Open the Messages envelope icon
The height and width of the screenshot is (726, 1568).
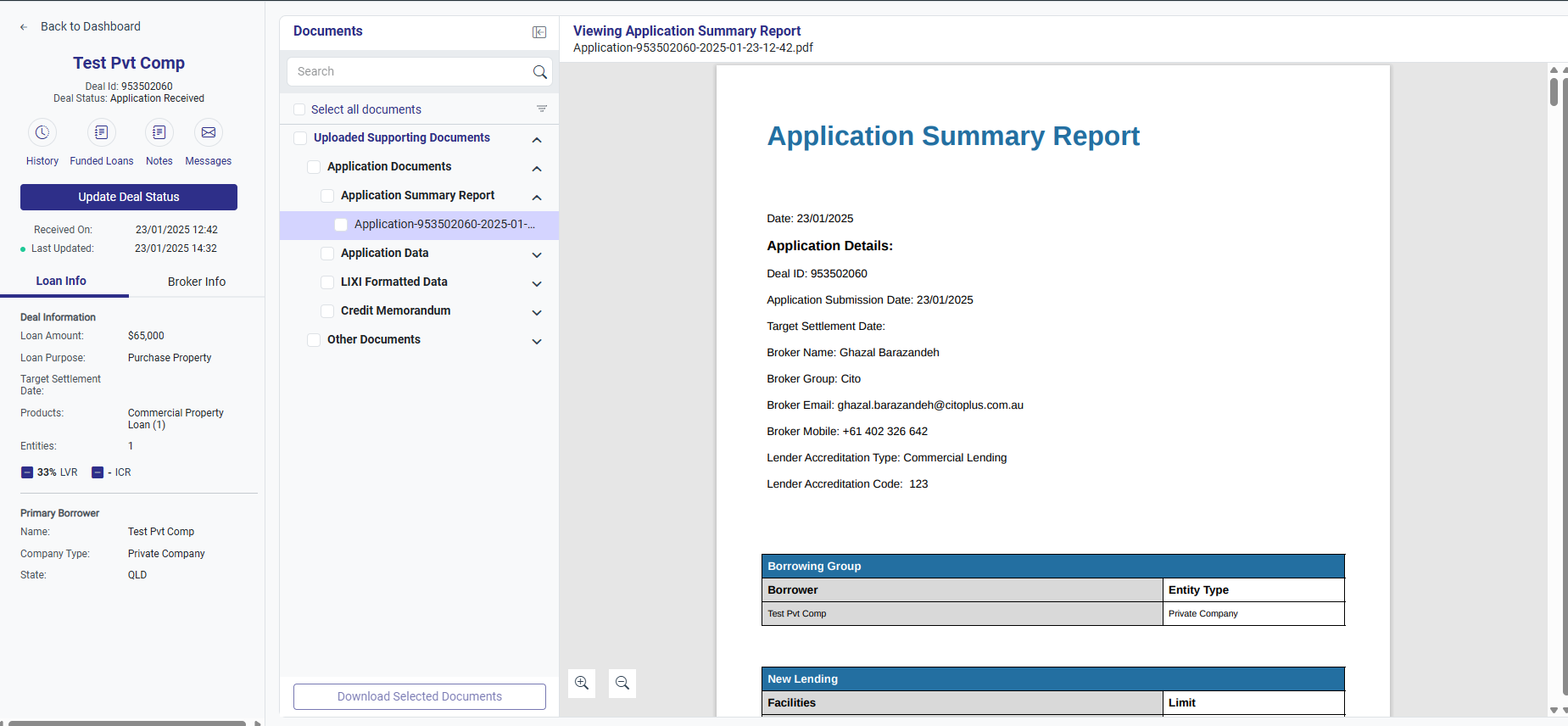[x=208, y=133]
